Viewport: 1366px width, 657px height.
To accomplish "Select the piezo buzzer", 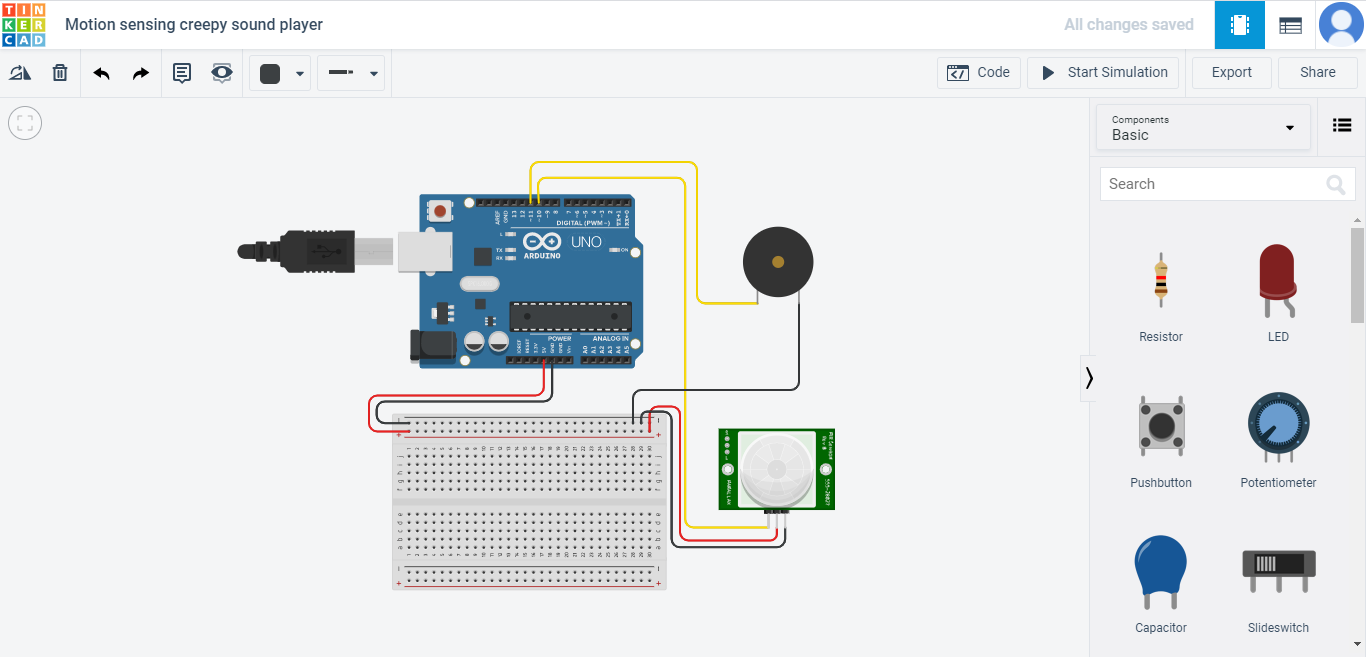I will coord(778,263).
